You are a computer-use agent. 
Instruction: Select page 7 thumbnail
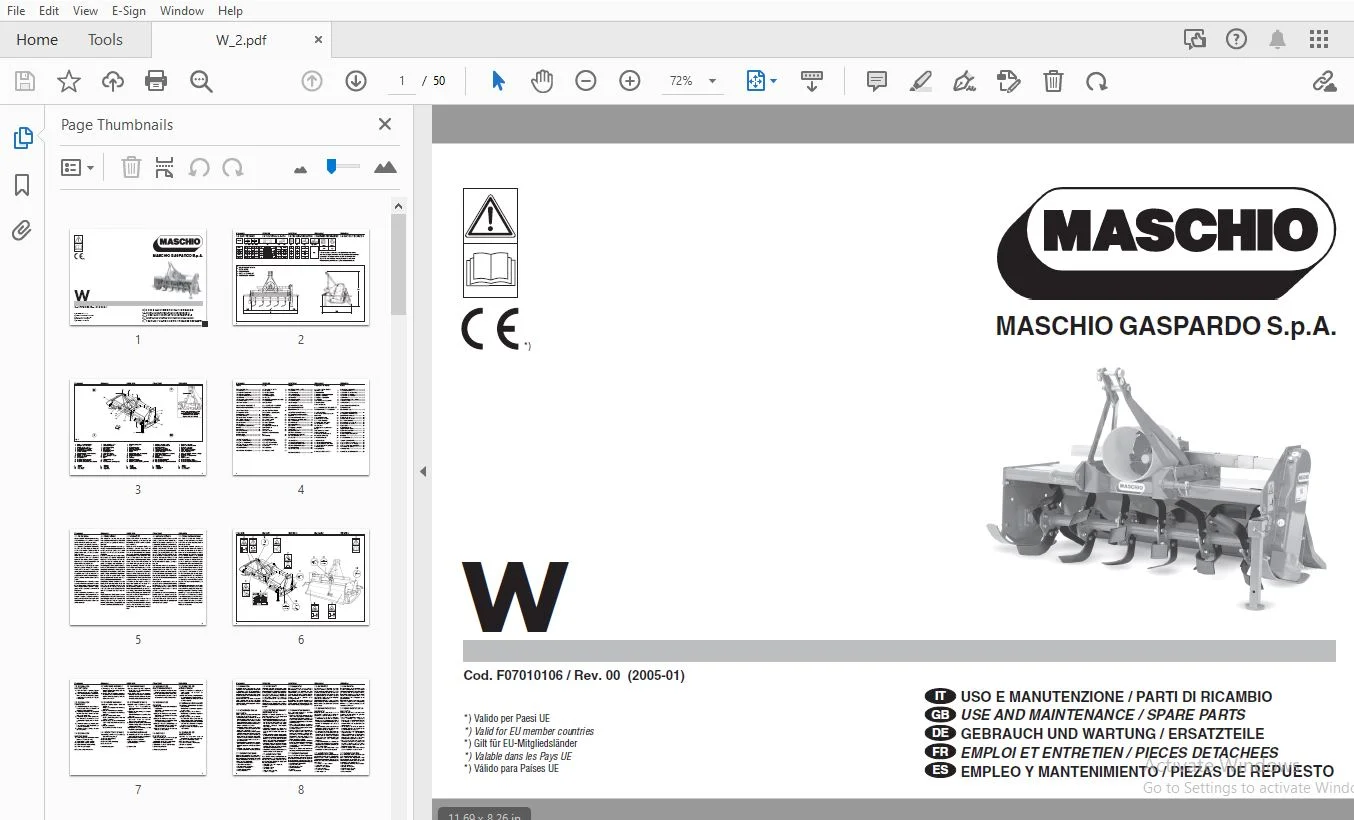(x=138, y=727)
